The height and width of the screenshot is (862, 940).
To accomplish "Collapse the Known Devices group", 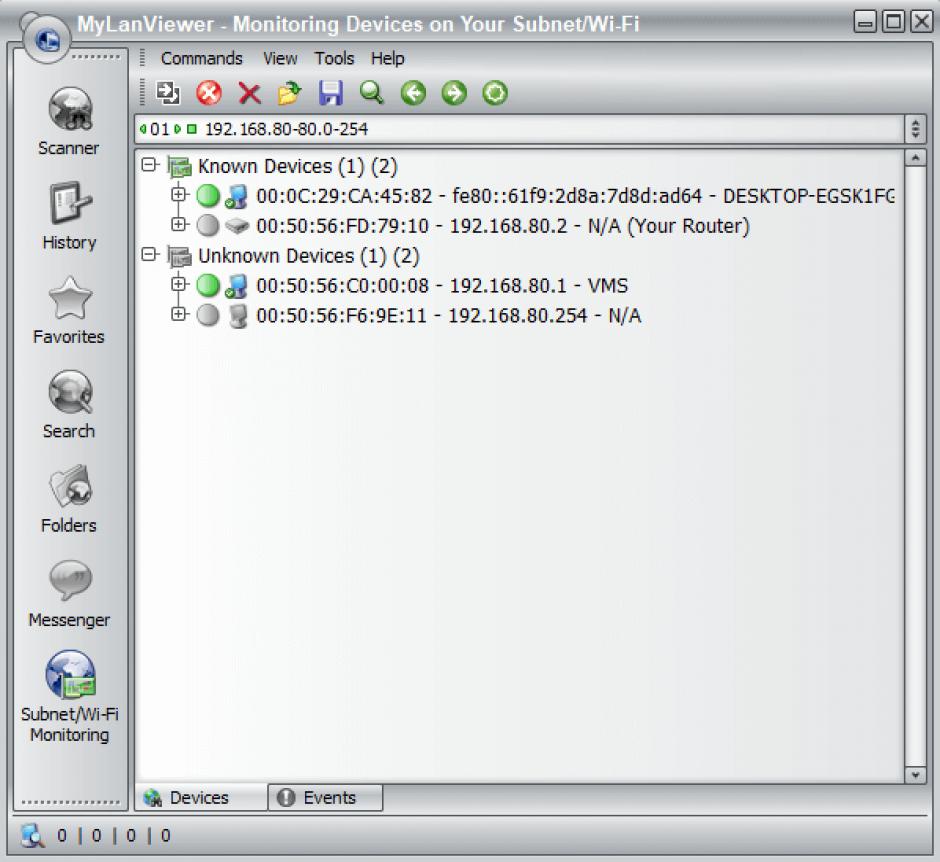I will pos(149,164).
